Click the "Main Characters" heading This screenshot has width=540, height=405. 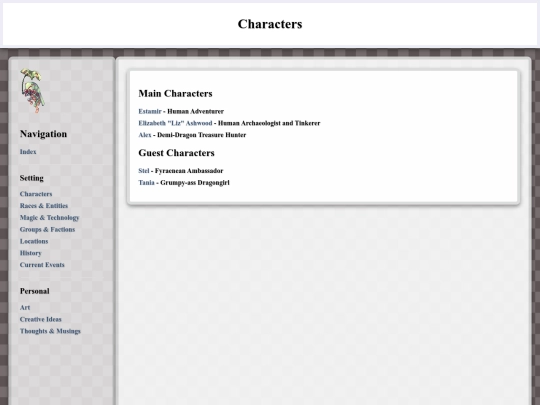[175, 94]
